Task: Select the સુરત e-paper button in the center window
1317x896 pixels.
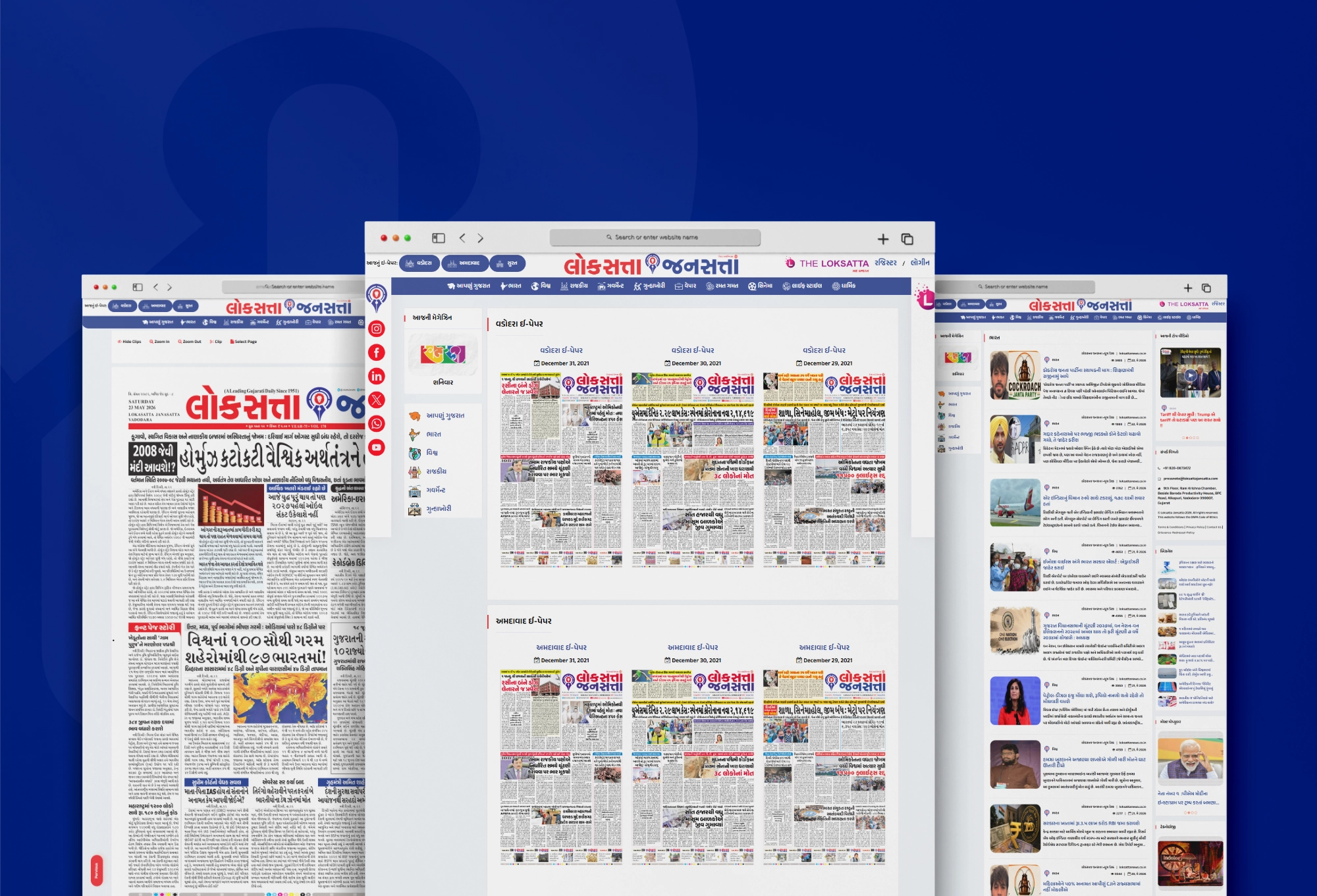Action: [507, 263]
